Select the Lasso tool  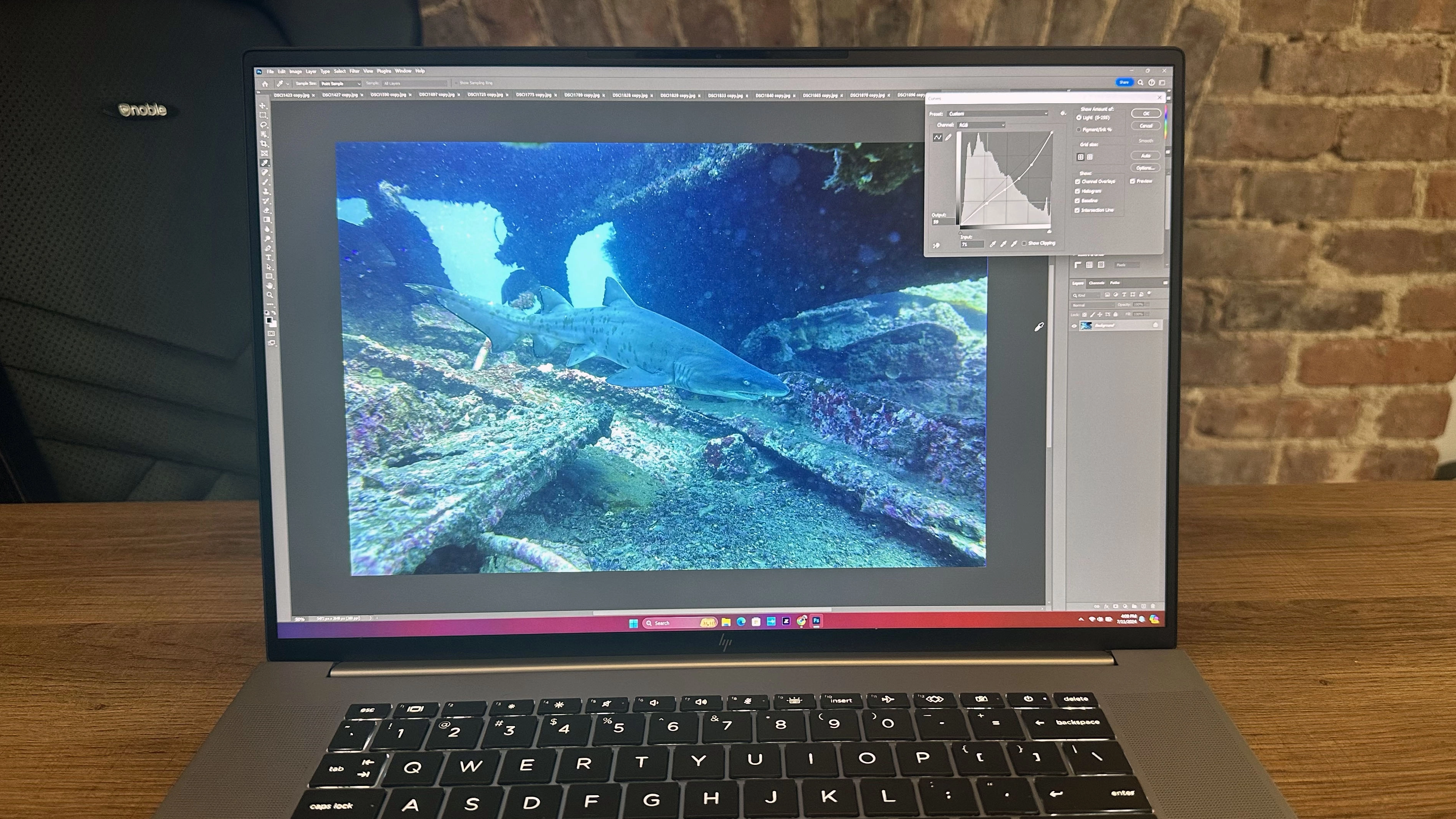point(263,124)
